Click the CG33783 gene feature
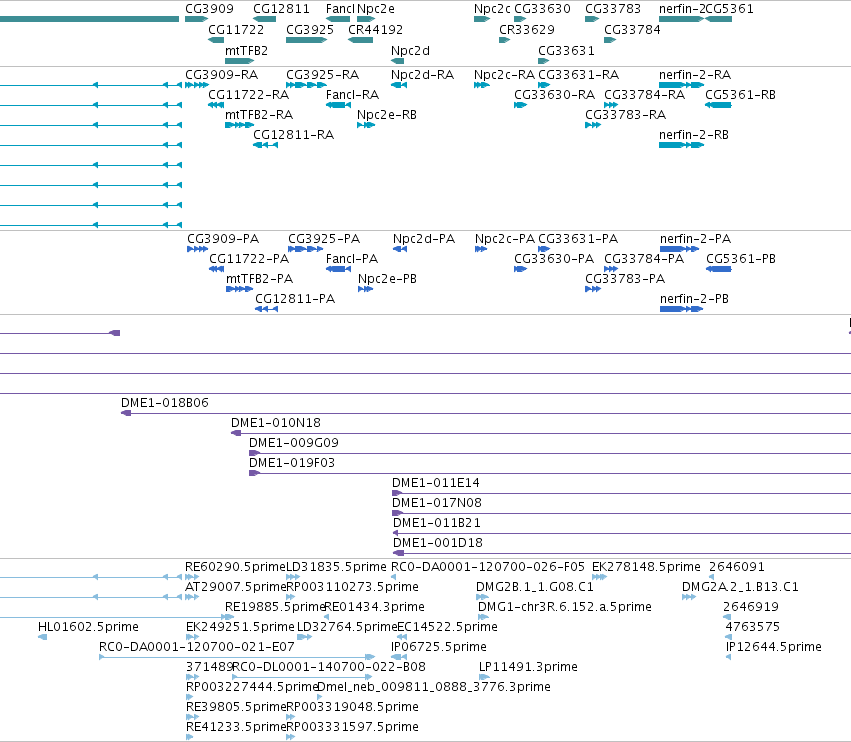 pos(592,19)
